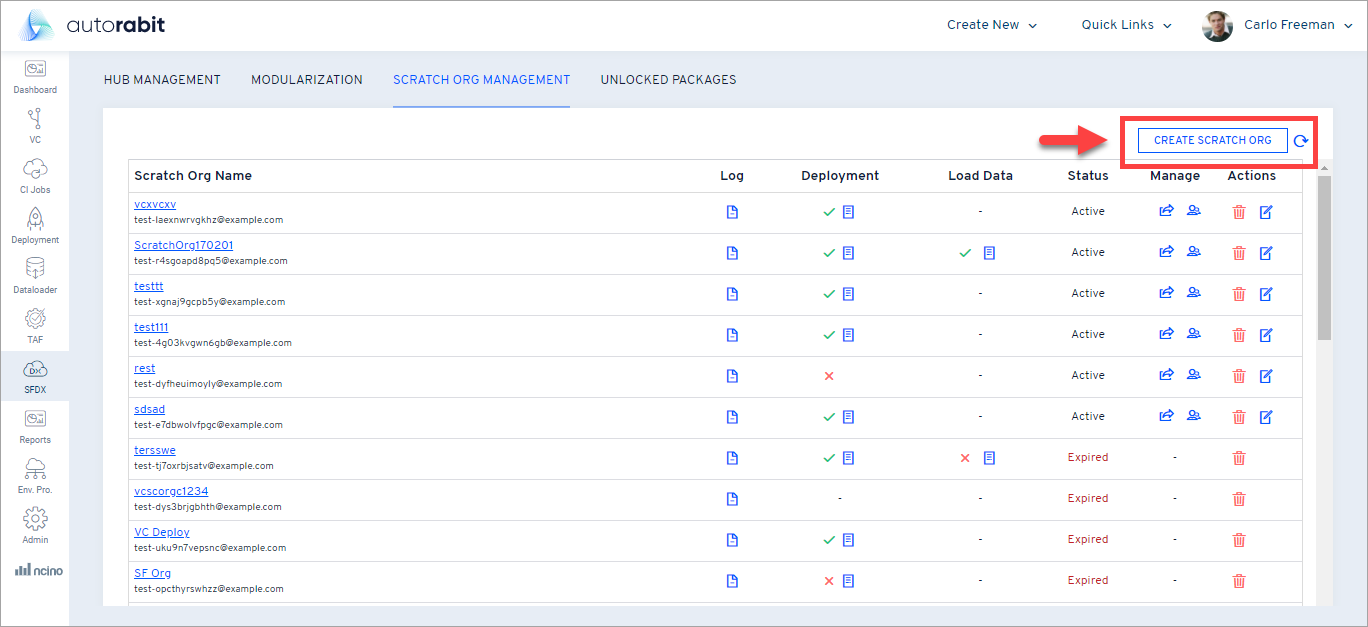This screenshot has width=1368, height=627.
Task: Click the Create Scratch Org button
Action: click(x=1212, y=141)
